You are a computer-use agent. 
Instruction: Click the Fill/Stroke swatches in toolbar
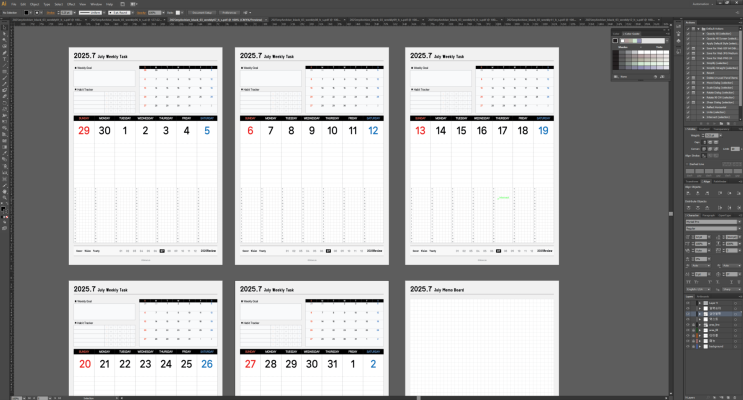(4, 208)
